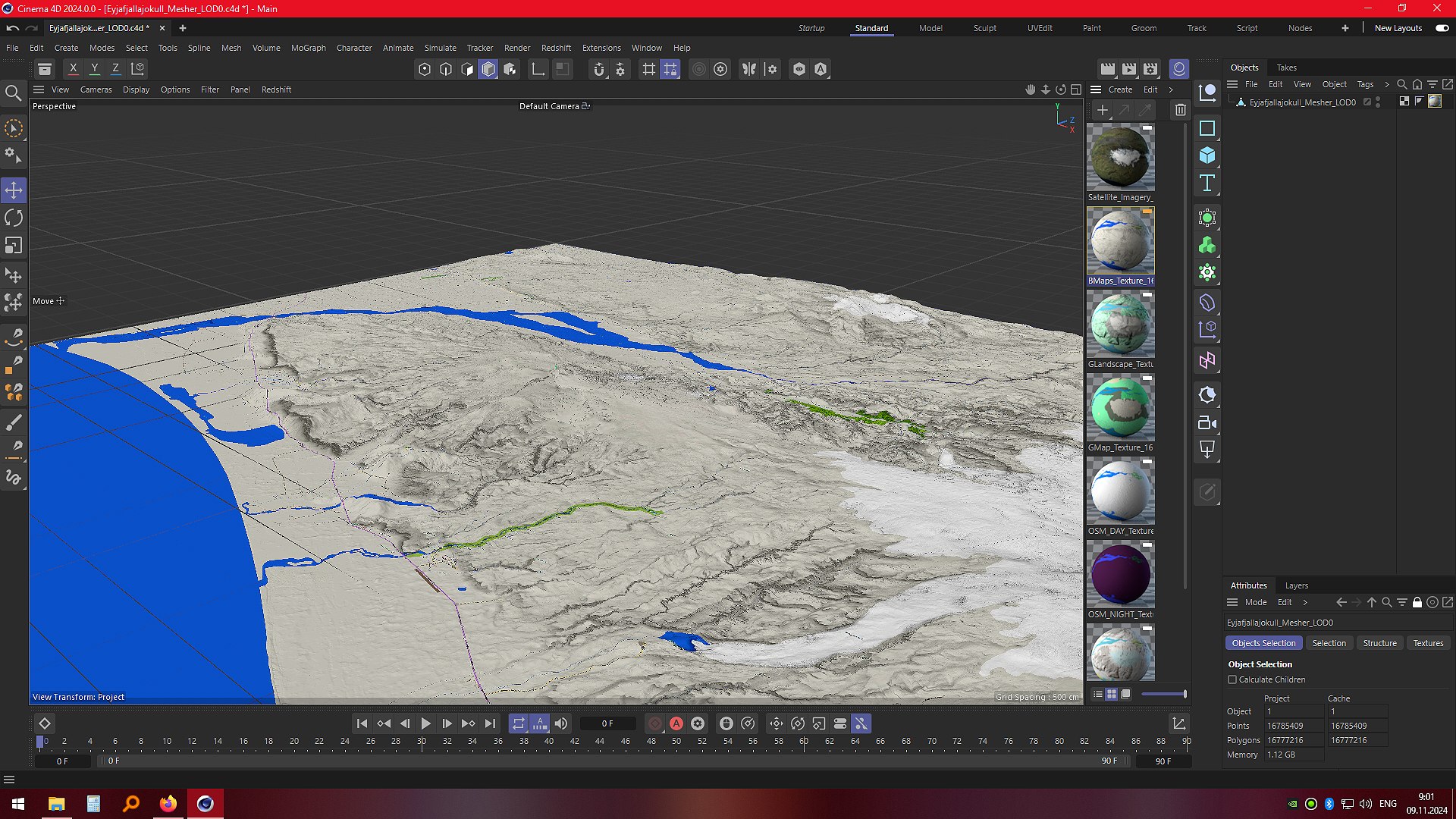Go to end of animation
Screen dimensions: 1456x819
pyautogui.click(x=490, y=723)
